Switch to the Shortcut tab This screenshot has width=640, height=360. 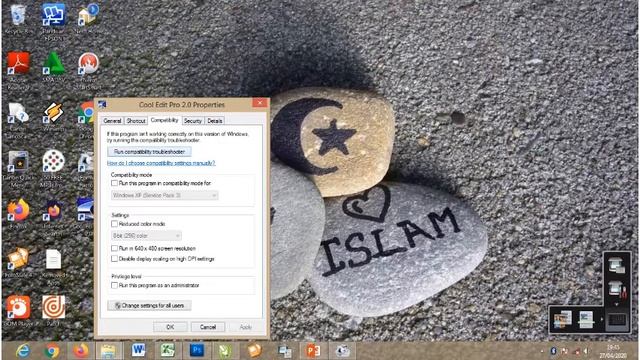pos(136,121)
